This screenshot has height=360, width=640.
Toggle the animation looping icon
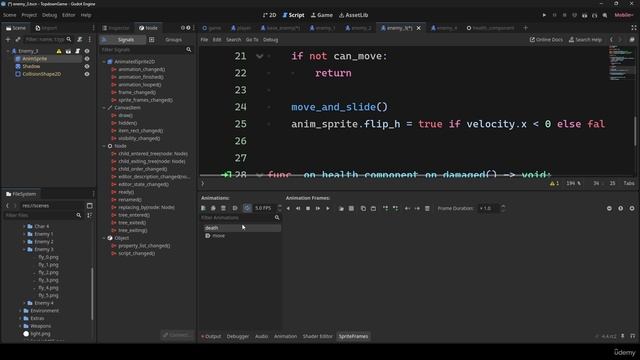pyautogui.click(x=247, y=208)
